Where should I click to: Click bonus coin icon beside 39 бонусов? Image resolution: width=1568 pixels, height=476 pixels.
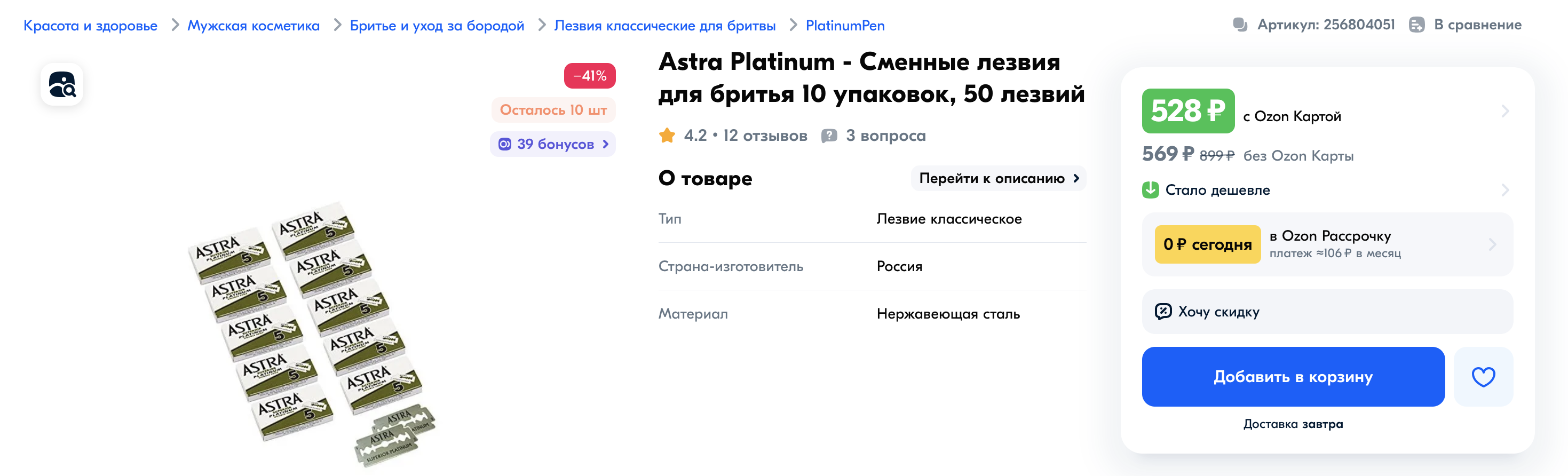[504, 144]
